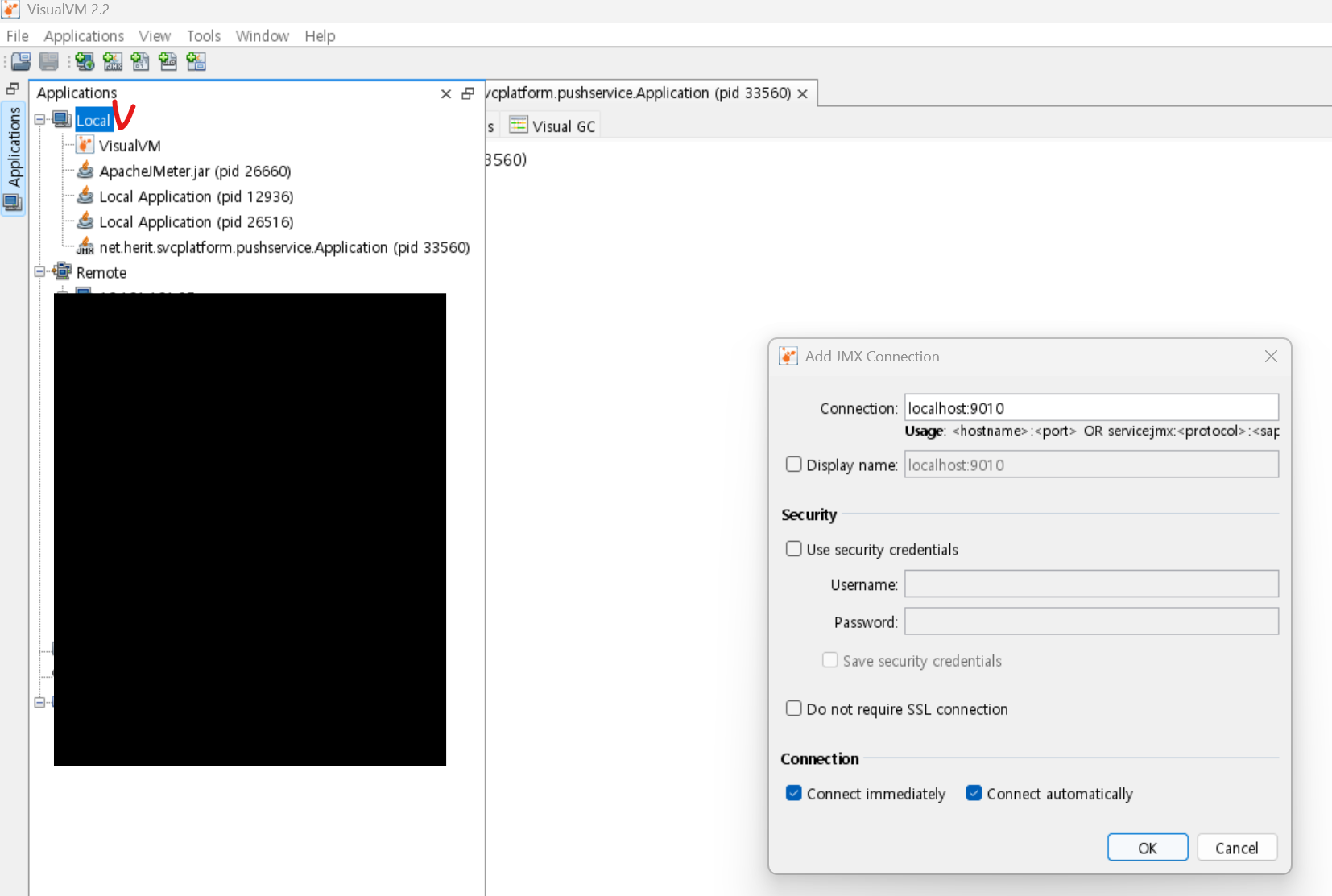Click the Add JMX Connection dialog logo icon

[788, 356]
